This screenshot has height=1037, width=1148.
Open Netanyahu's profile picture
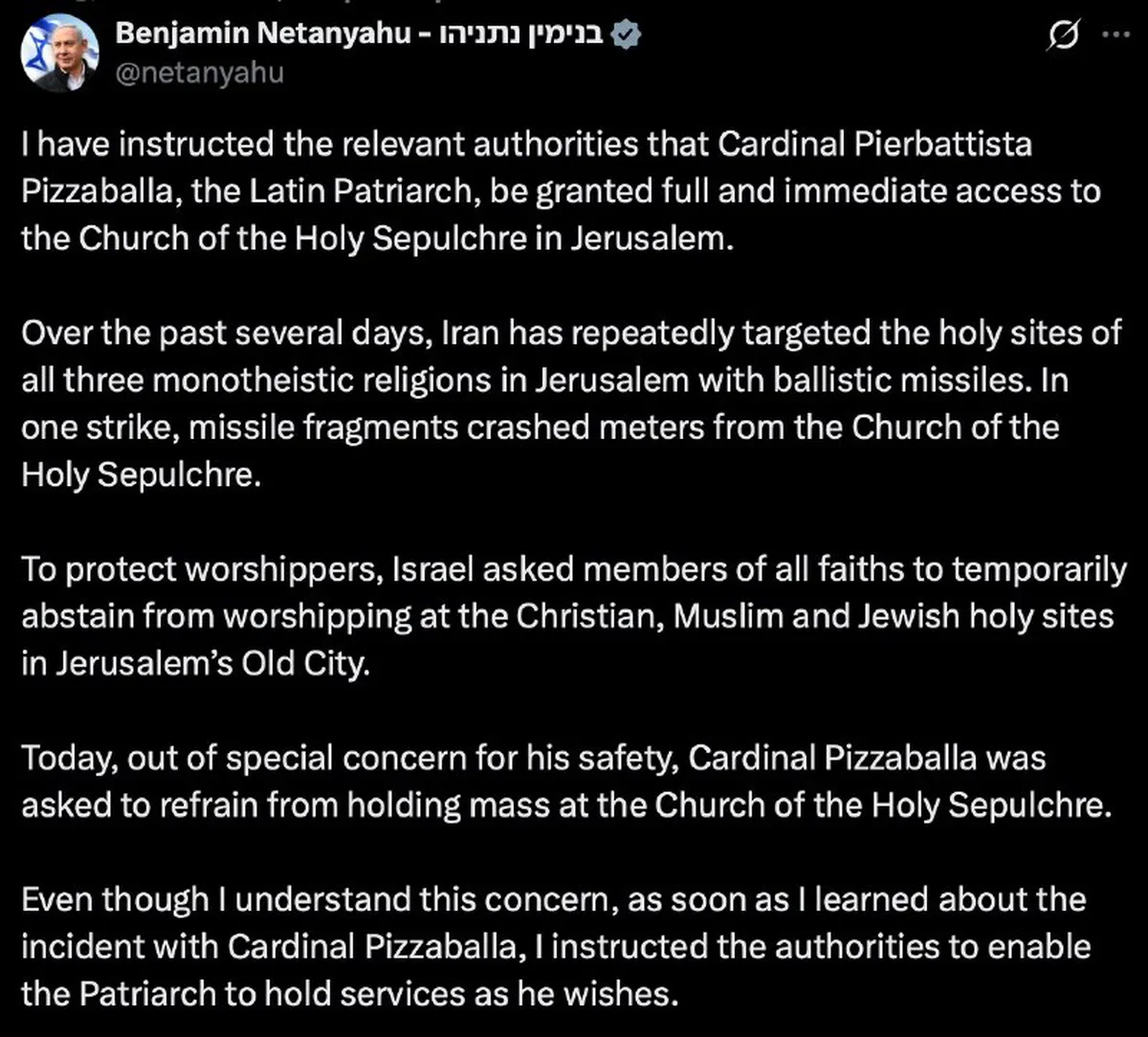pos(60,54)
